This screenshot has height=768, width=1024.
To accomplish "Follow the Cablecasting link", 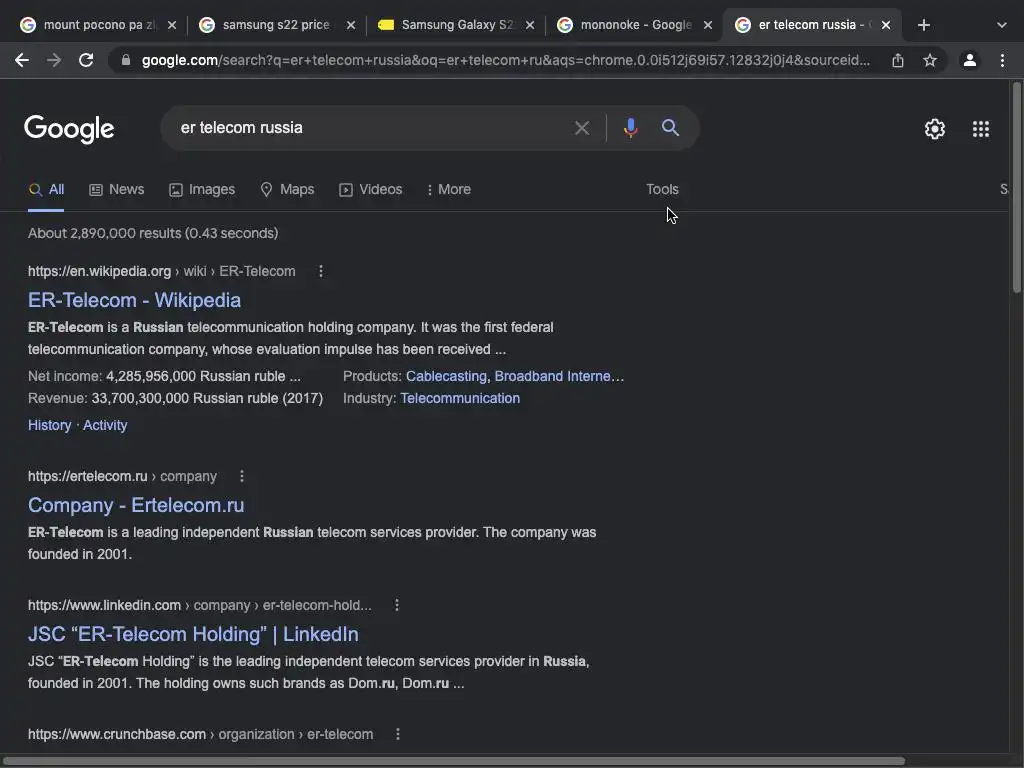I will coord(446,376).
